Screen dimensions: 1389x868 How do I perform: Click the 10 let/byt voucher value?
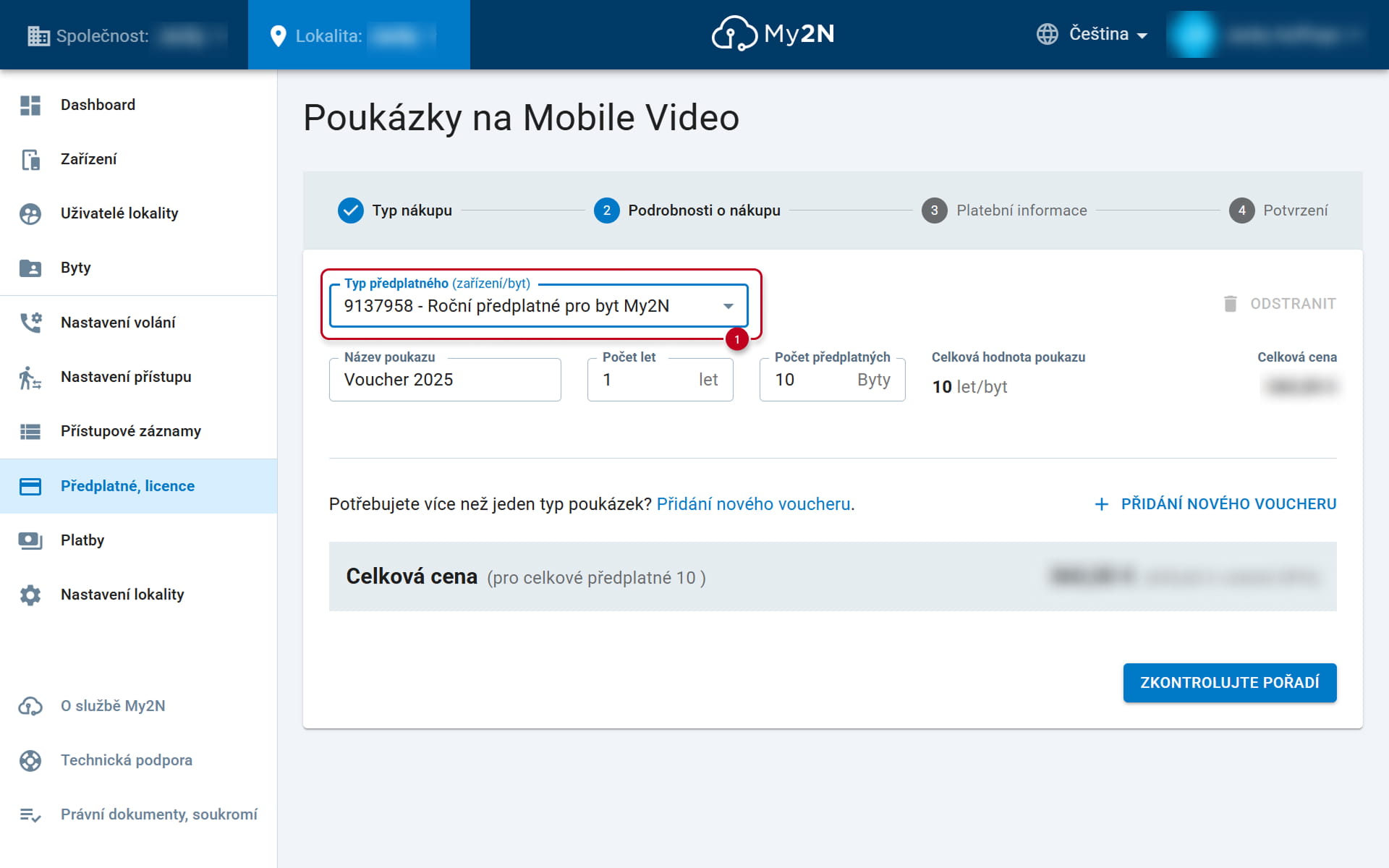(969, 387)
